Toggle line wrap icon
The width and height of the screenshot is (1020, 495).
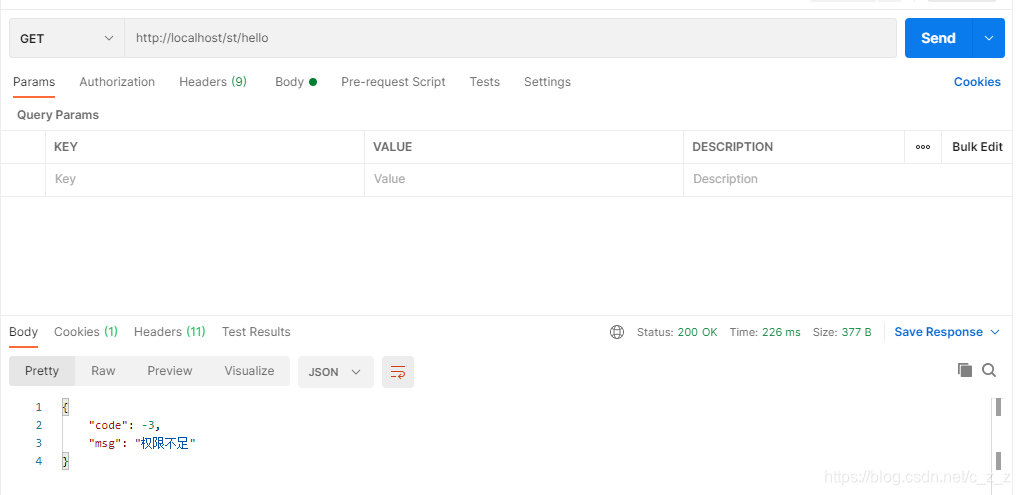pos(397,372)
